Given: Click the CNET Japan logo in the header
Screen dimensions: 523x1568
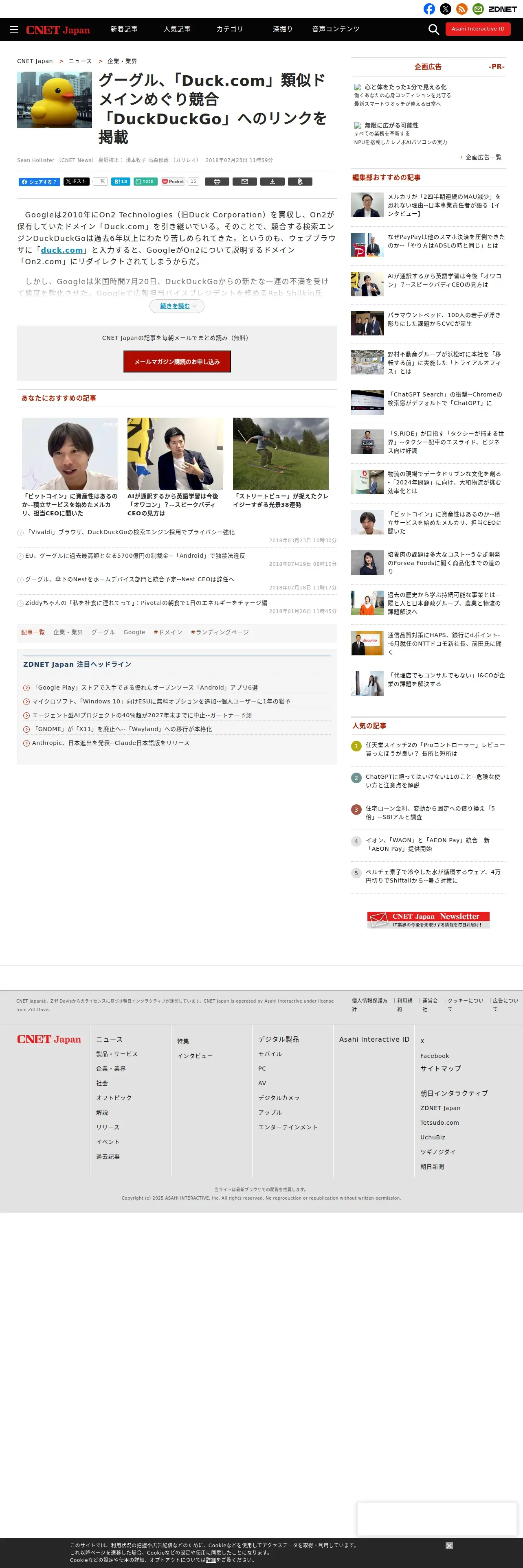Looking at the screenshot, I should pyautogui.click(x=58, y=30).
